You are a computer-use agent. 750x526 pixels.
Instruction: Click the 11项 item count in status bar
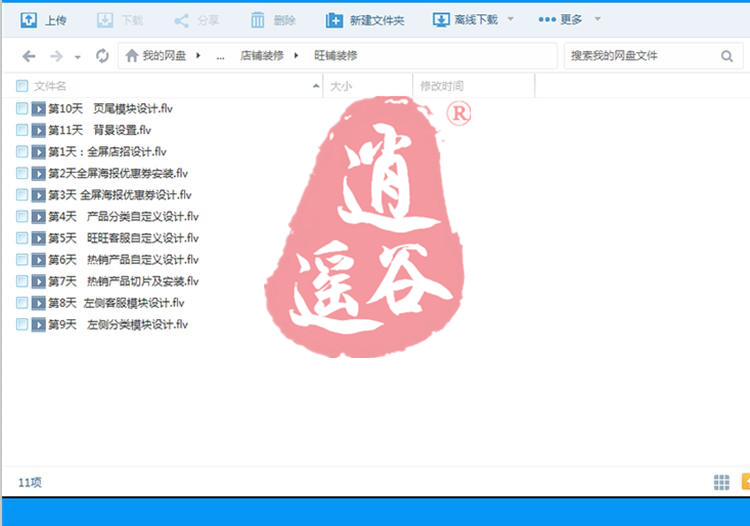(x=30, y=482)
